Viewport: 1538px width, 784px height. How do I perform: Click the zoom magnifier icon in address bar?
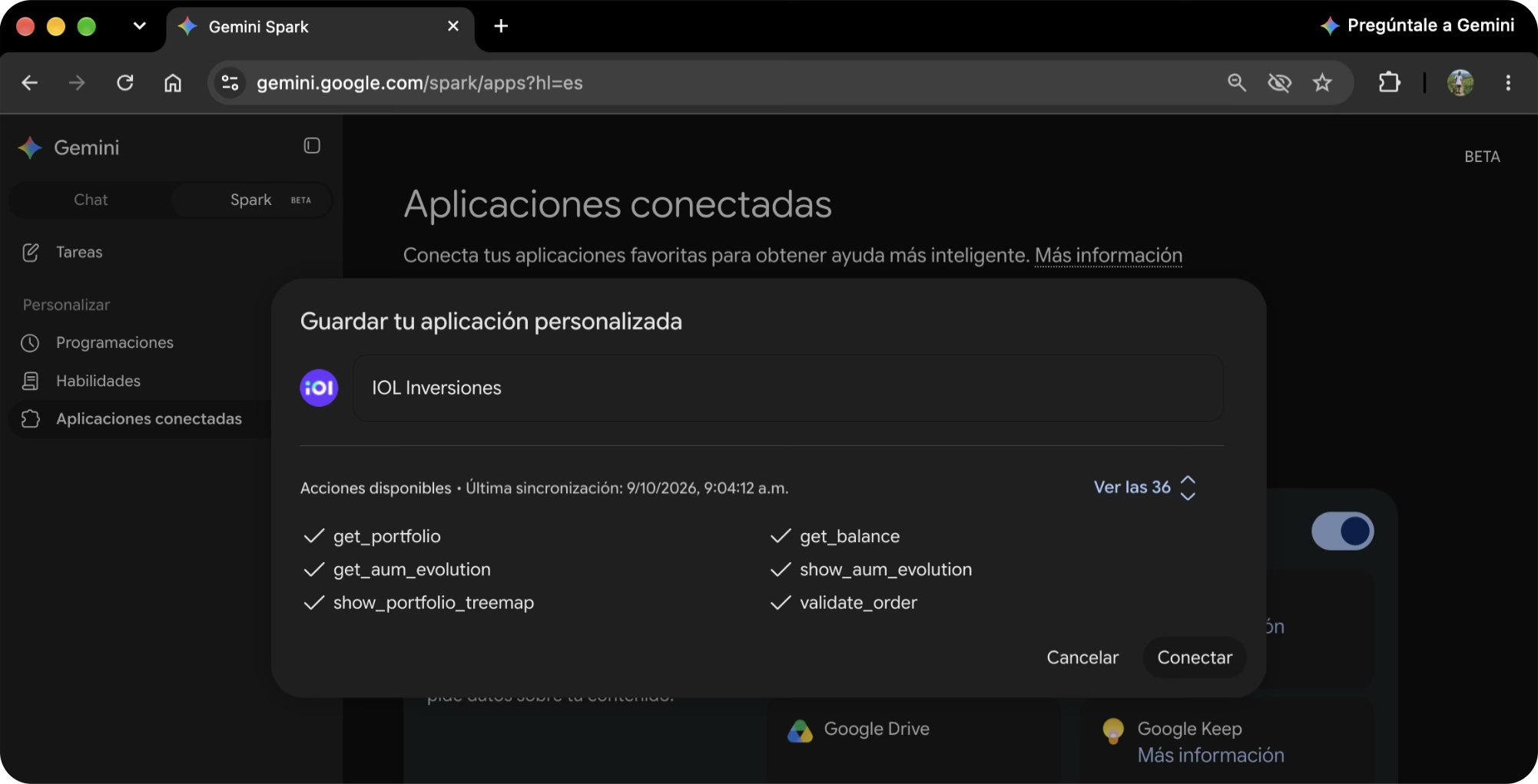point(1237,83)
